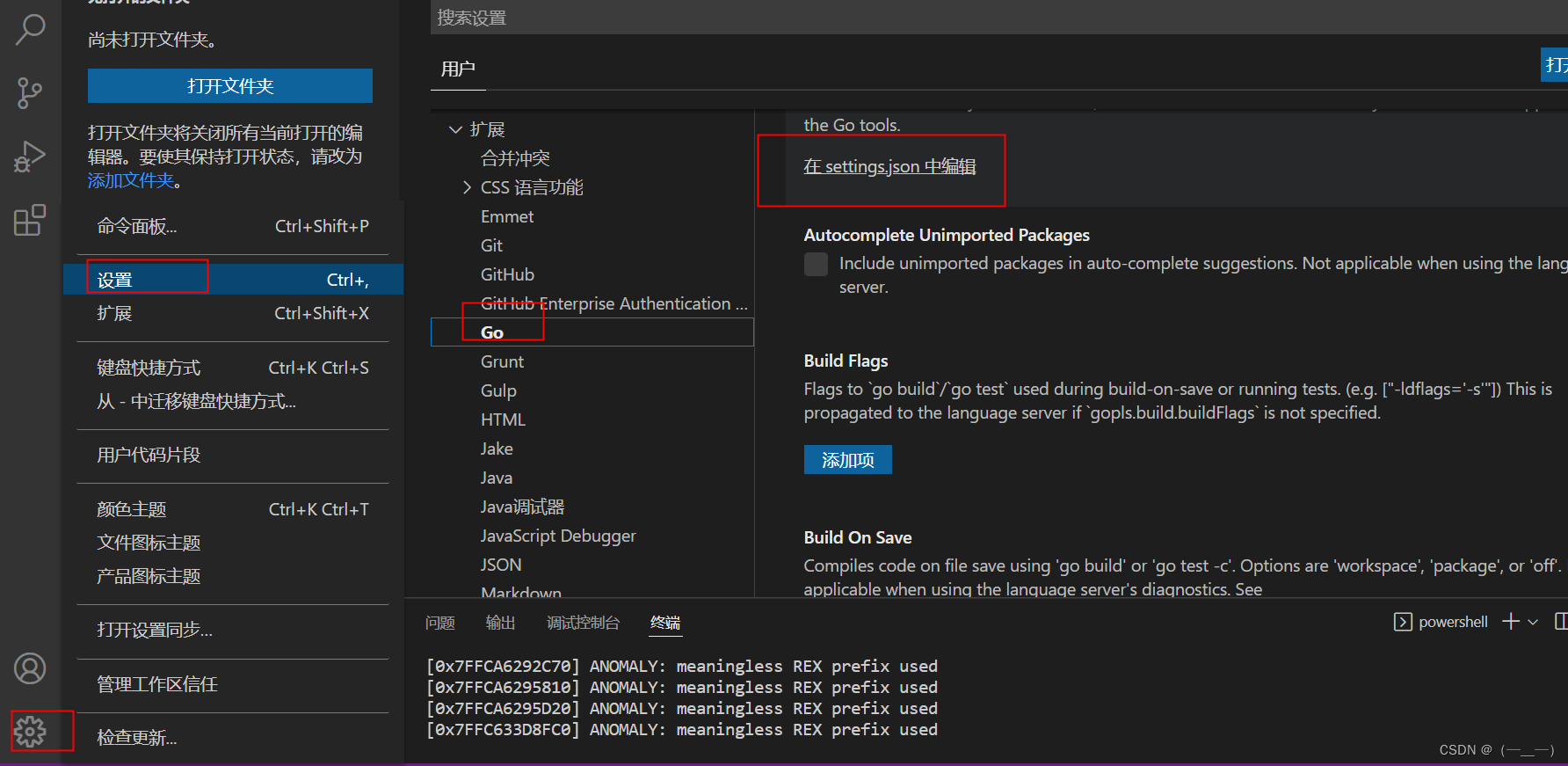Click the powershell terminal icon
The width and height of the screenshot is (1568, 766).
point(1403,622)
